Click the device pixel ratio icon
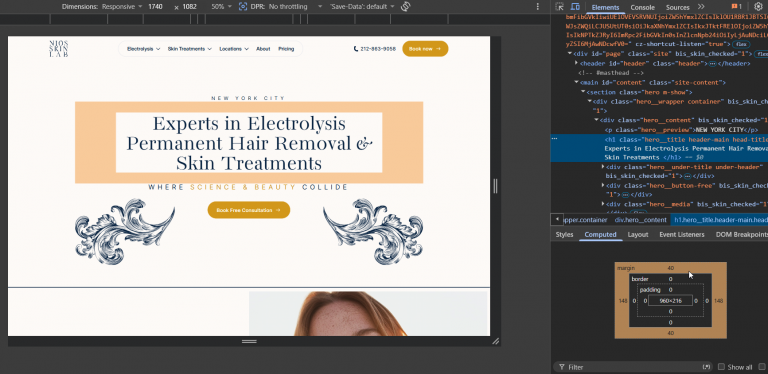Image resolution: width=768 pixels, height=374 pixels. 243,6
